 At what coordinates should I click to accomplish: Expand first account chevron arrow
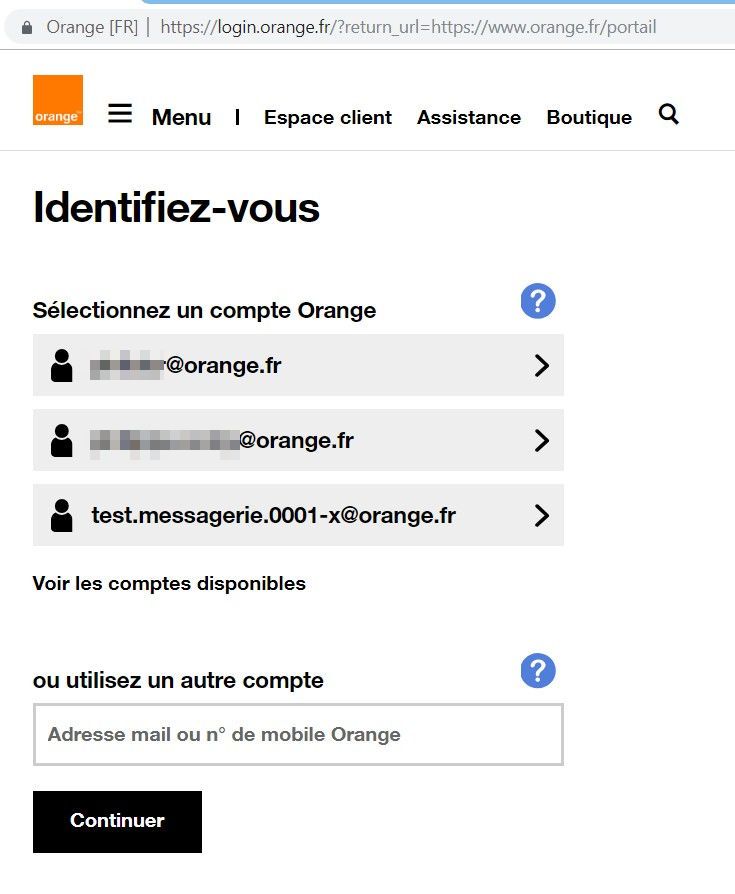pos(541,366)
